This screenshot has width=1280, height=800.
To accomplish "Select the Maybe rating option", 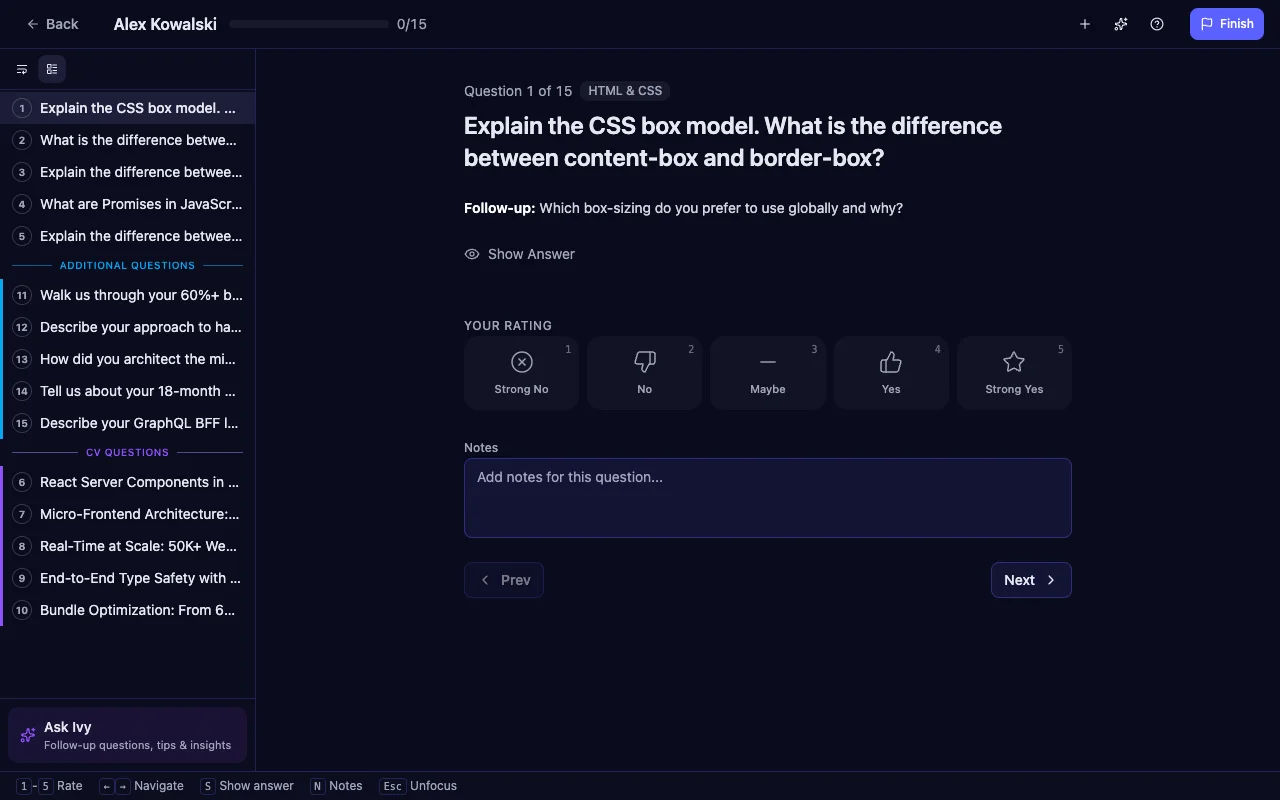I will pos(767,373).
